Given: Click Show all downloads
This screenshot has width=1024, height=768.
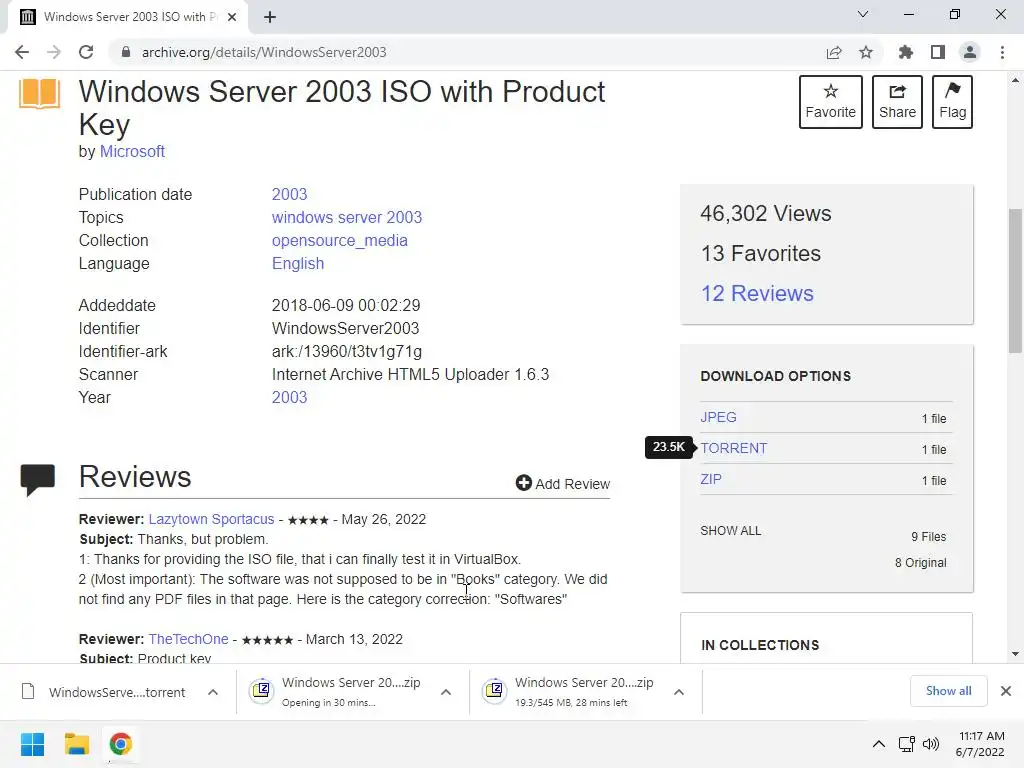Looking at the screenshot, I should pos(948,691).
